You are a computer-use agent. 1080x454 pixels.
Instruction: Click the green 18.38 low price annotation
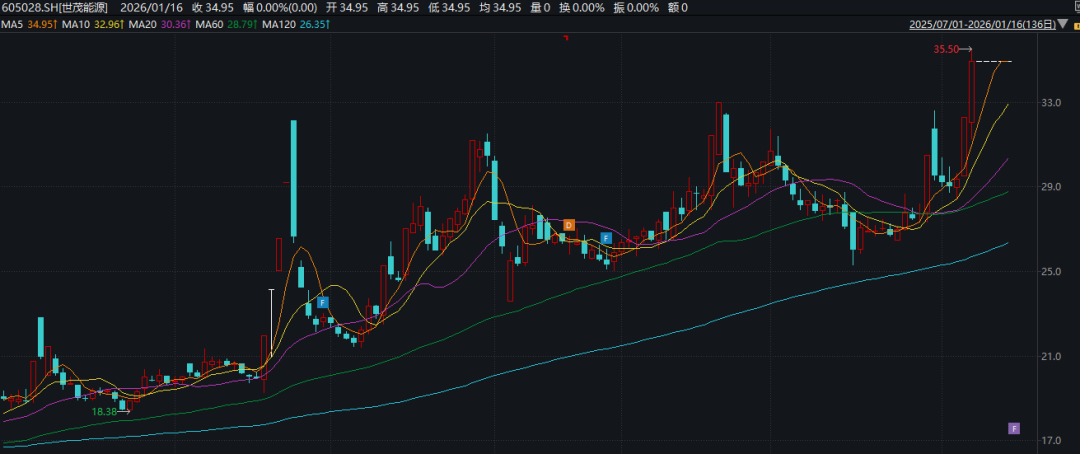pos(105,411)
